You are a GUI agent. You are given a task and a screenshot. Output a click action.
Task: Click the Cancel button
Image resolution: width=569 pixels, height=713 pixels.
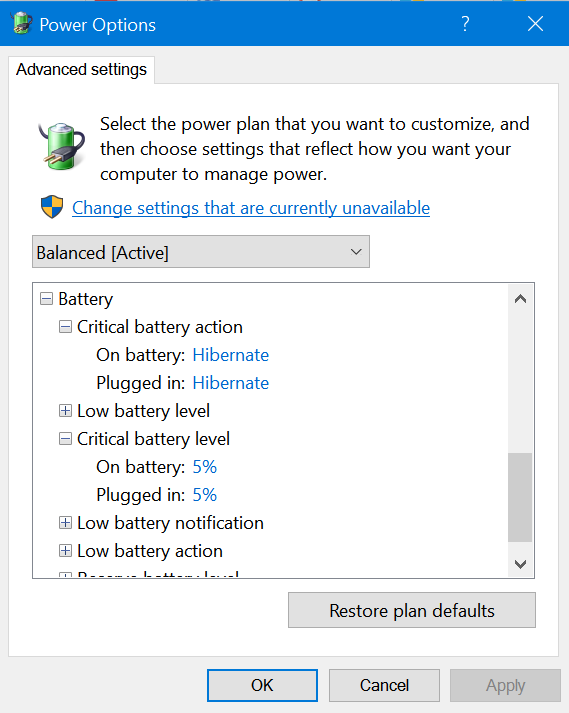tap(384, 685)
